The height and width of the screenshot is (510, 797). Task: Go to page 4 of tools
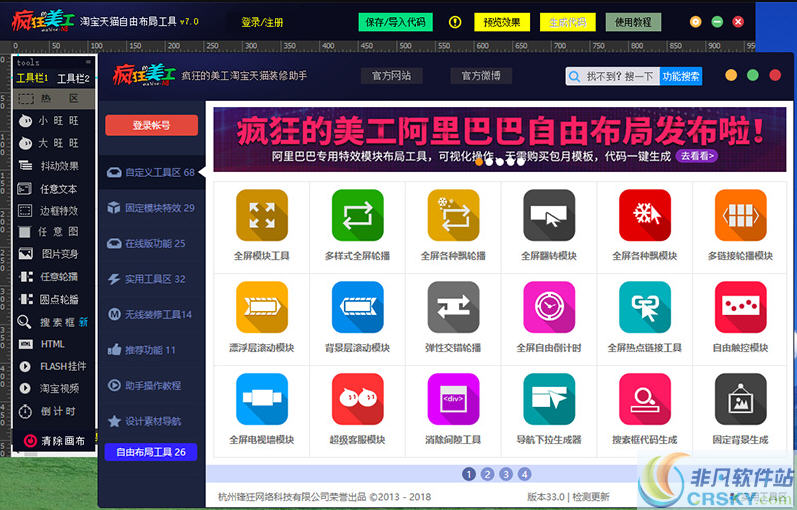tap(525, 474)
